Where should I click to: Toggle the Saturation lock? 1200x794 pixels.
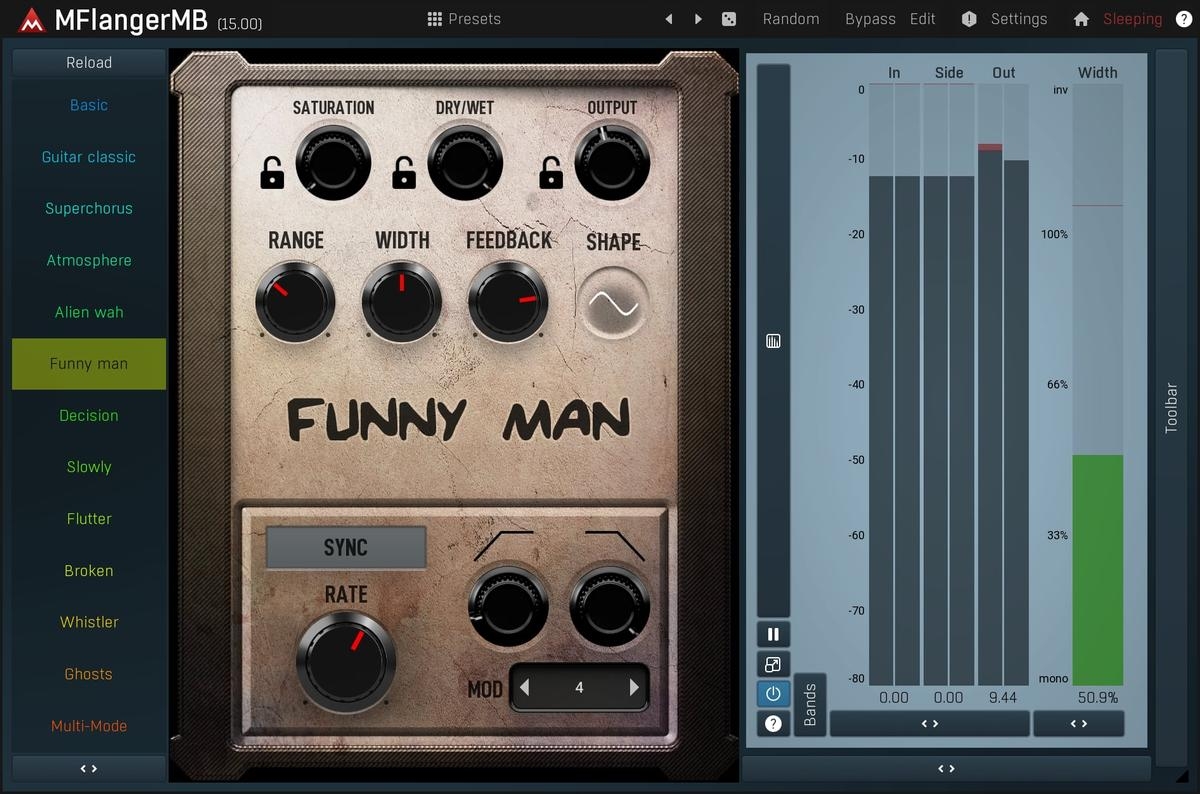(272, 173)
